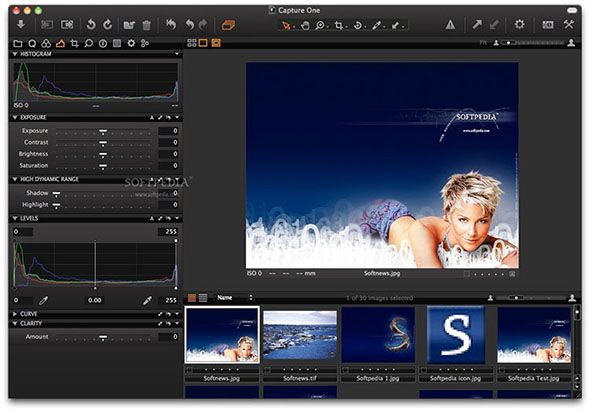Select the Softnews.tif thumbnail
Screen dimensions: 590x411
(x=300, y=335)
